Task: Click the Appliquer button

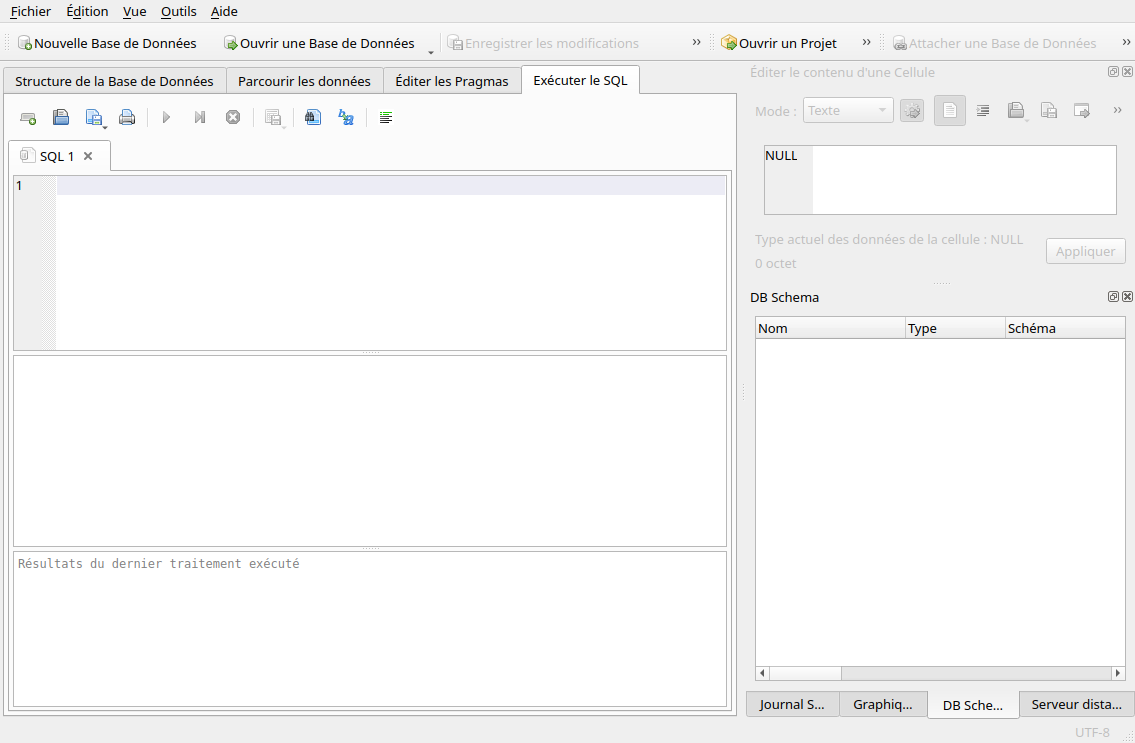Action: point(1085,251)
